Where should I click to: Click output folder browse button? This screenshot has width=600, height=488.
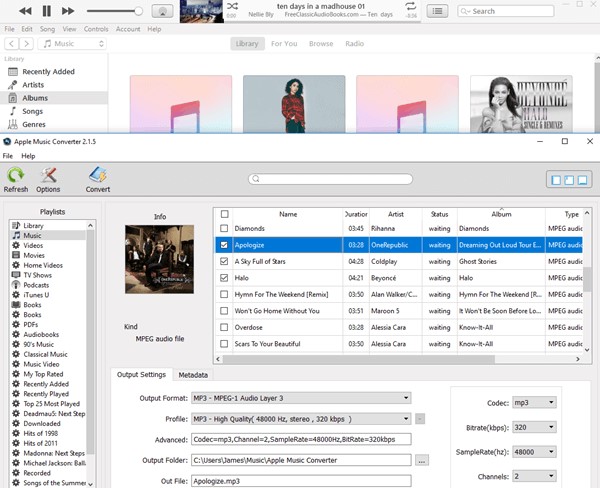[422, 460]
